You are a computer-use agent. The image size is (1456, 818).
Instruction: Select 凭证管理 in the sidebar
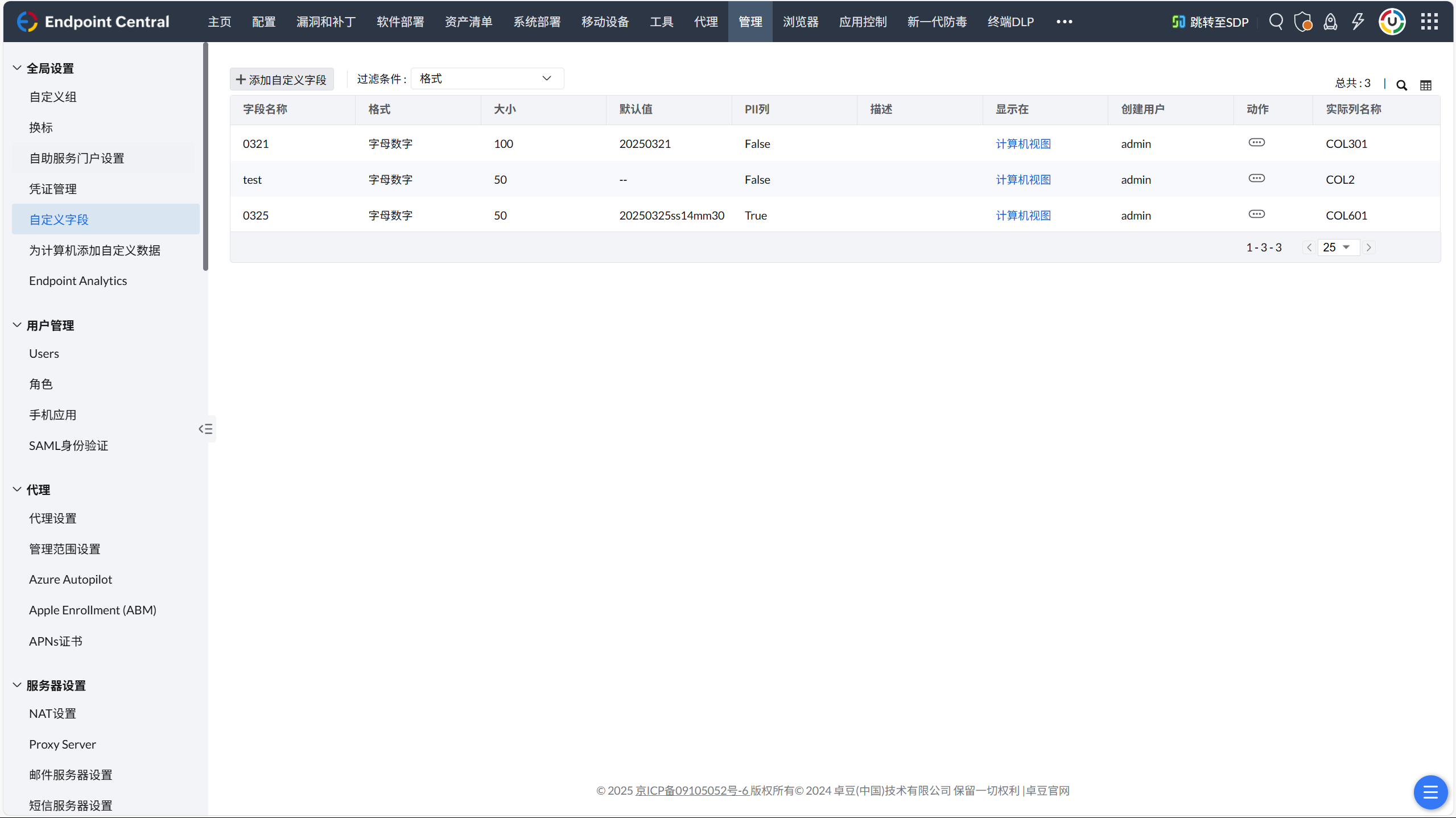point(53,189)
